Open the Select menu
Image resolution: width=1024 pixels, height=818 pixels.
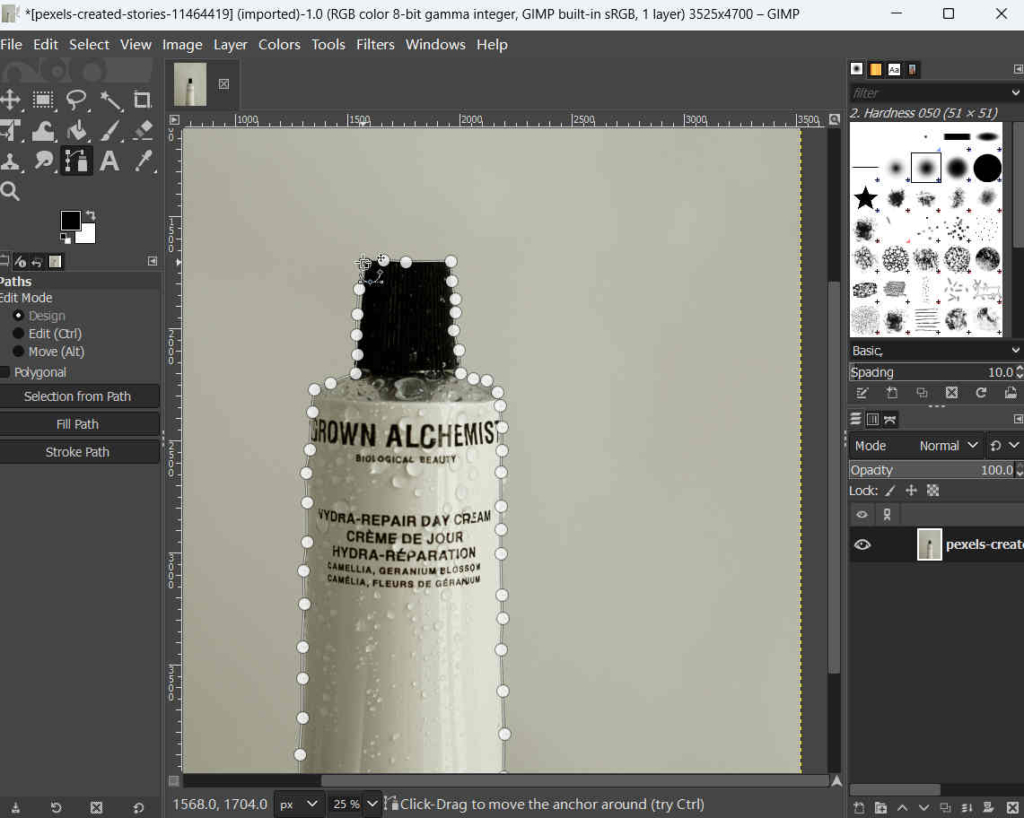click(89, 44)
